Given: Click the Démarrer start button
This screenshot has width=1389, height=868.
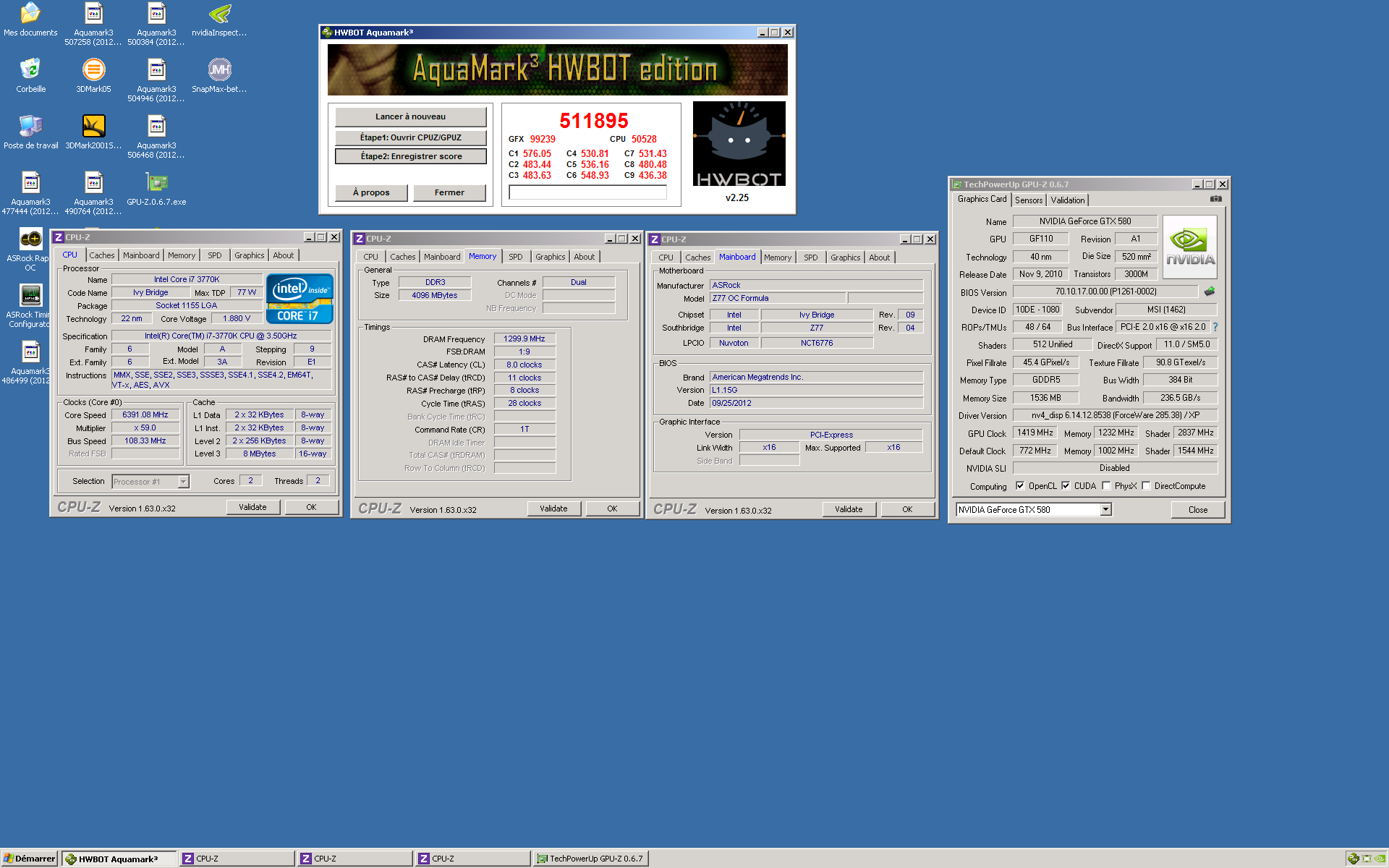Looking at the screenshot, I should coord(29,859).
